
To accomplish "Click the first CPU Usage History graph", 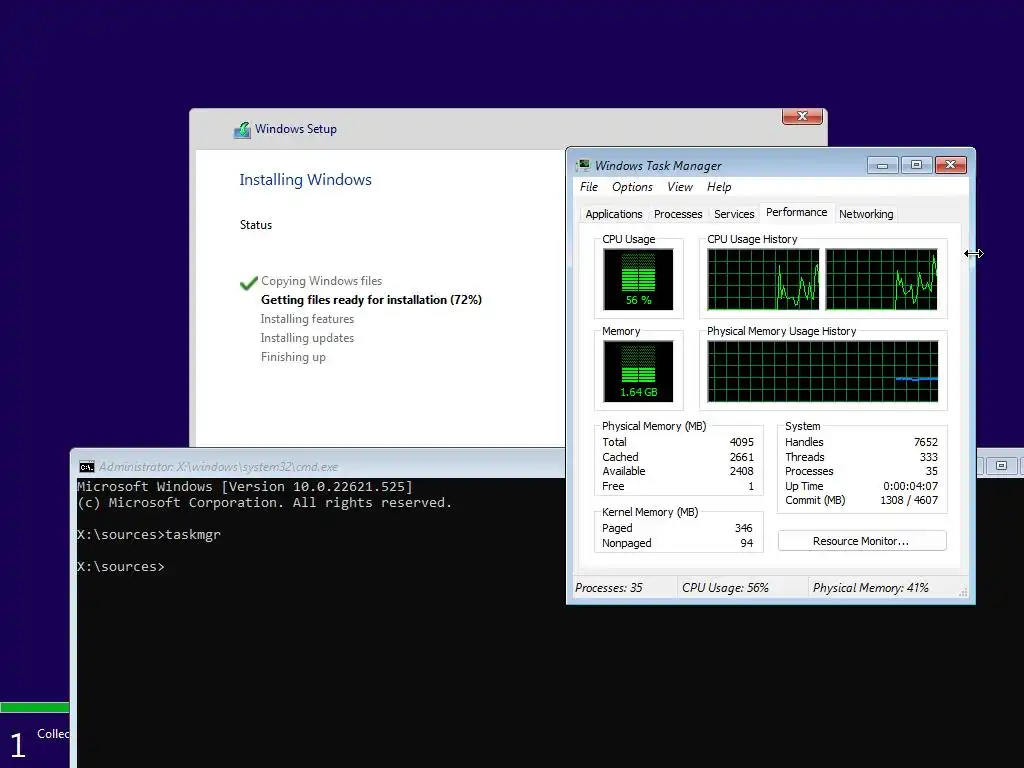I will click(763, 280).
